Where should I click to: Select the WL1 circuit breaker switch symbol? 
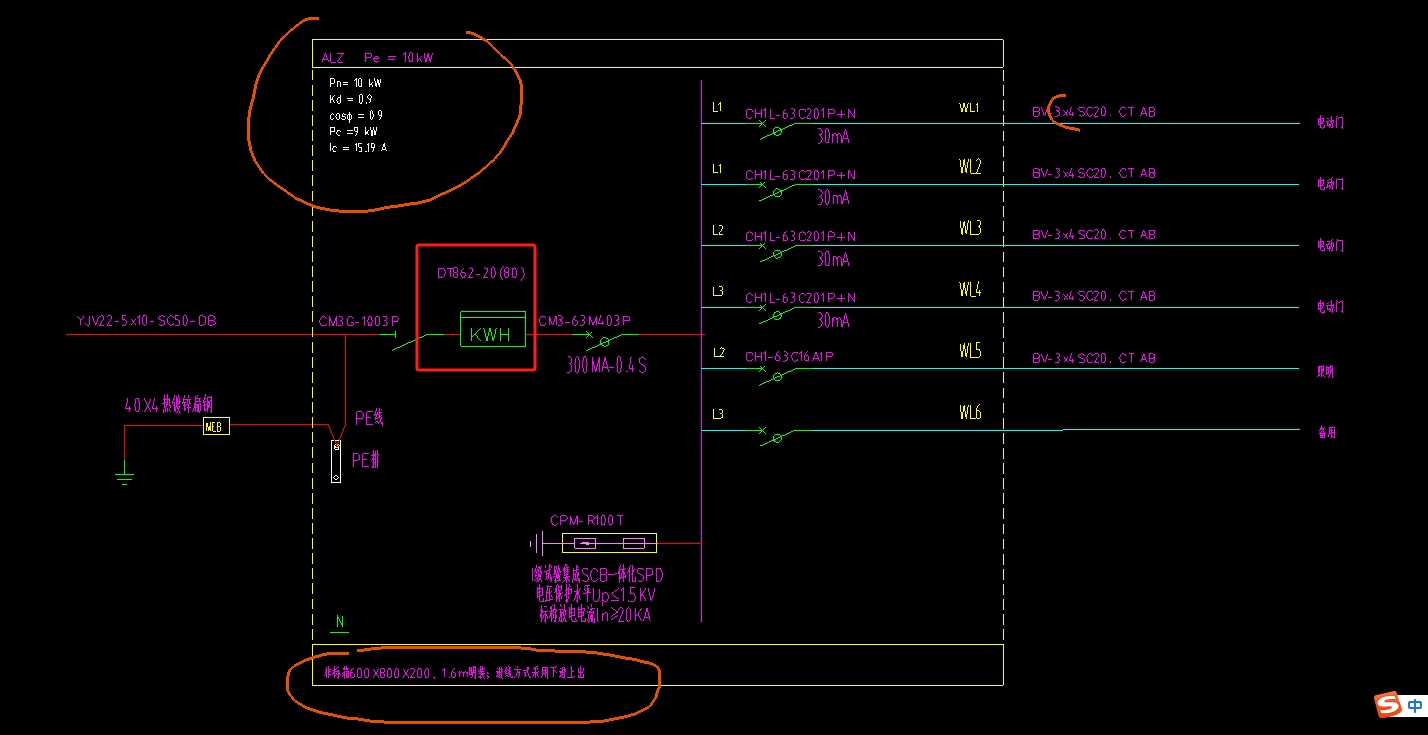pyautogui.click(x=777, y=128)
